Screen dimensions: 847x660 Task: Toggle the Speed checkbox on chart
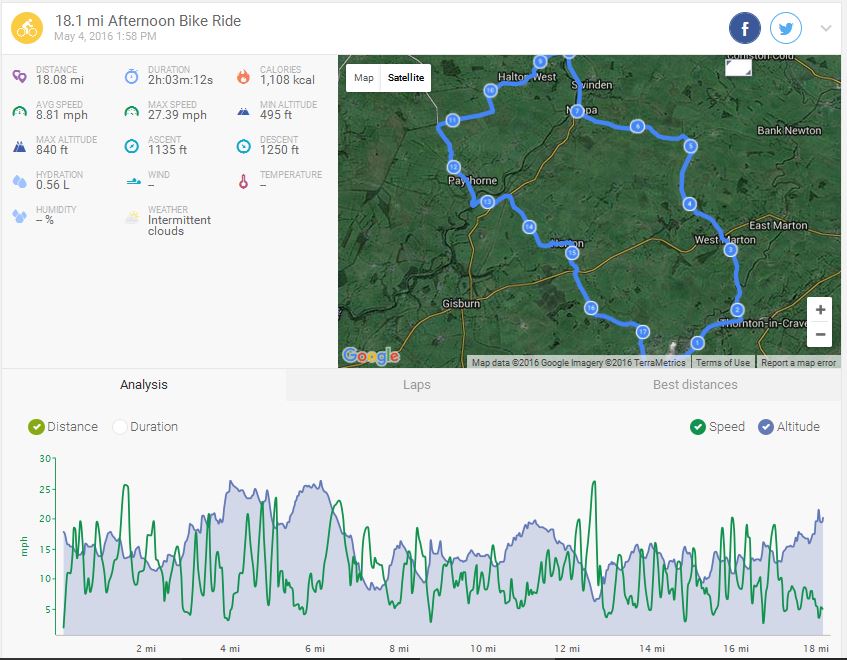[x=697, y=427]
